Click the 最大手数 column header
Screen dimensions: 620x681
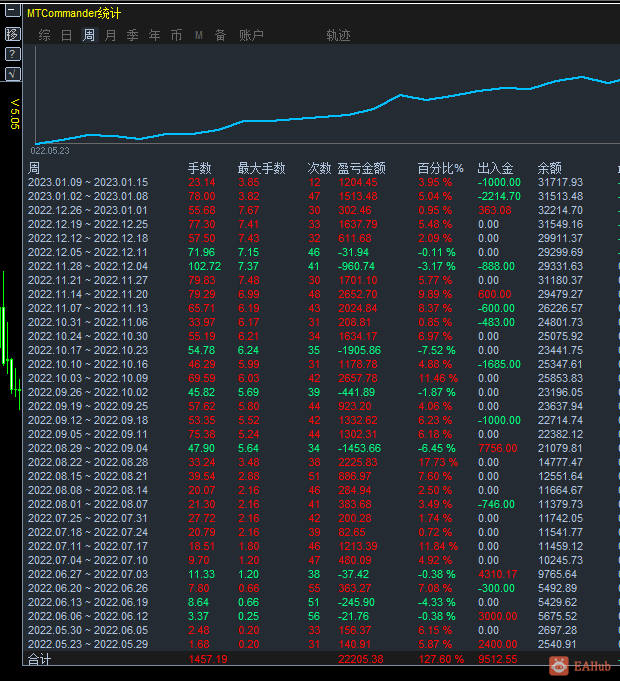tap(261, 168)
